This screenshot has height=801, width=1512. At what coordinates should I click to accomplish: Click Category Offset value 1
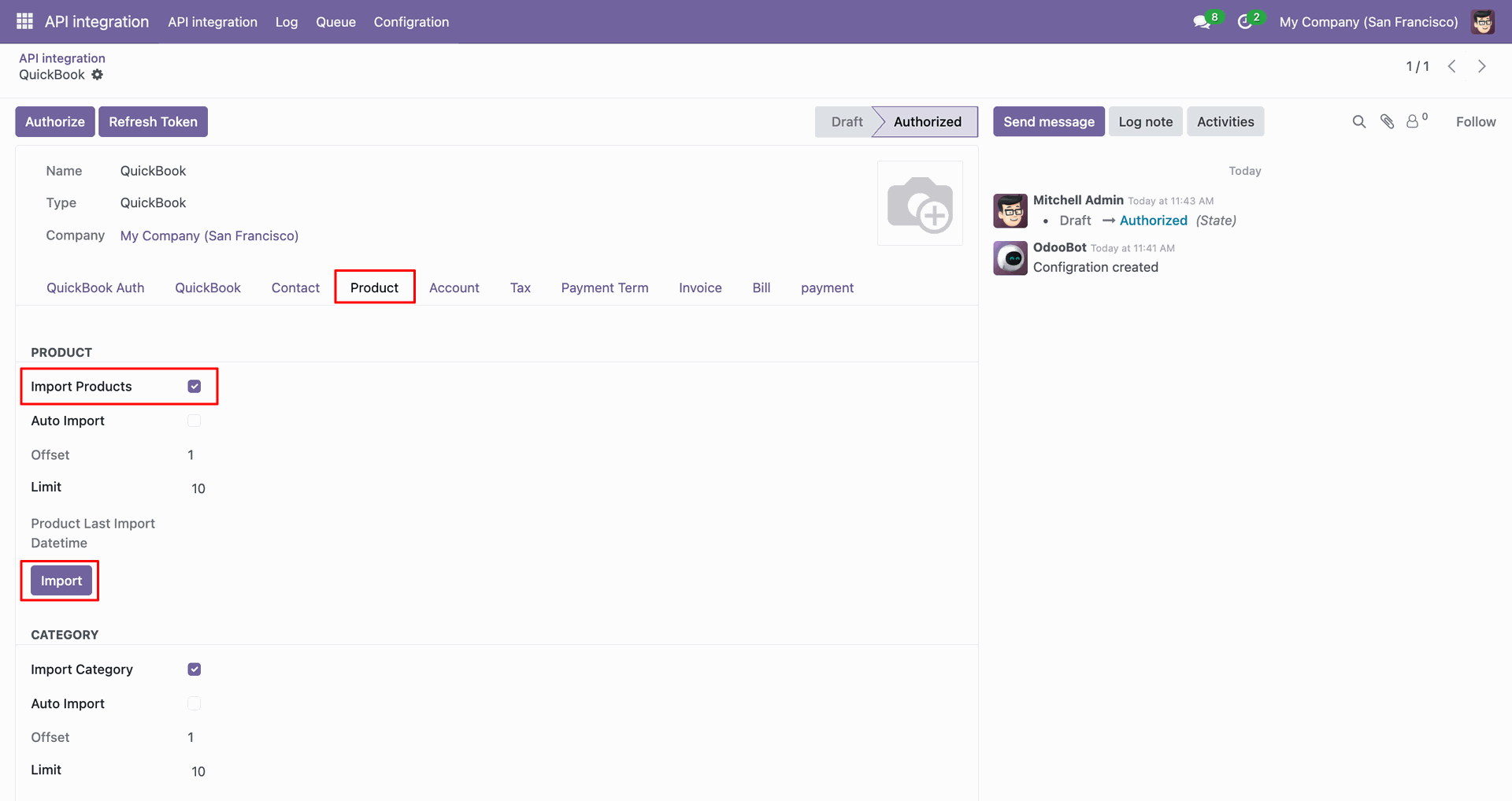click(191, 737)
